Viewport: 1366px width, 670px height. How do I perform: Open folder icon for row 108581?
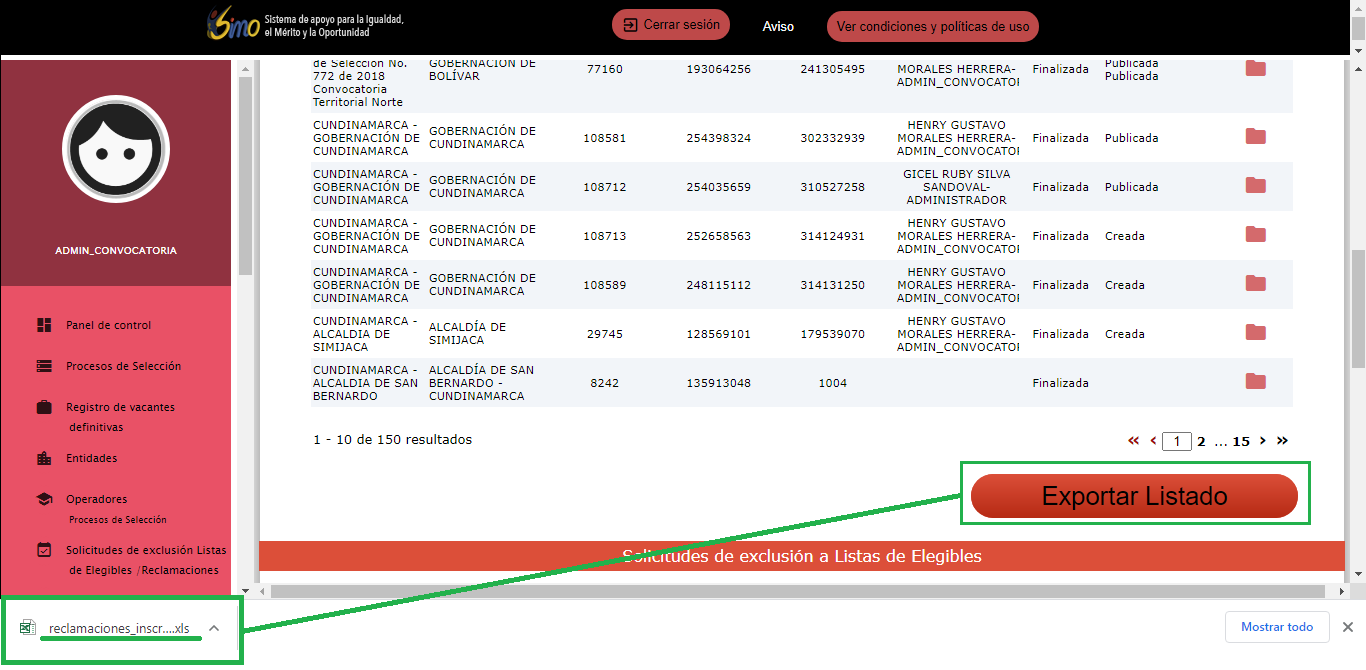tap(1255, 137)
